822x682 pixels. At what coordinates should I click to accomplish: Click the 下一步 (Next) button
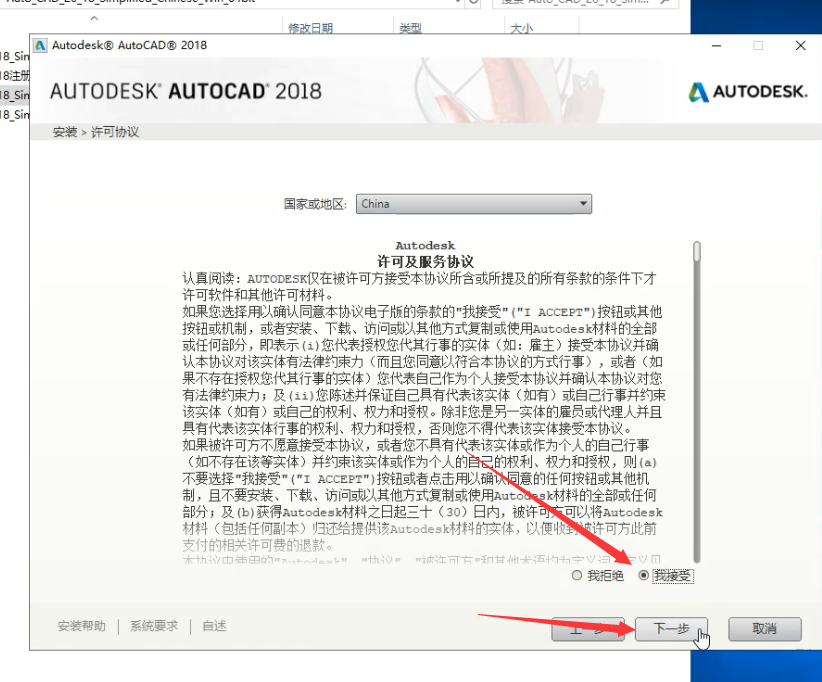point(671,629)
